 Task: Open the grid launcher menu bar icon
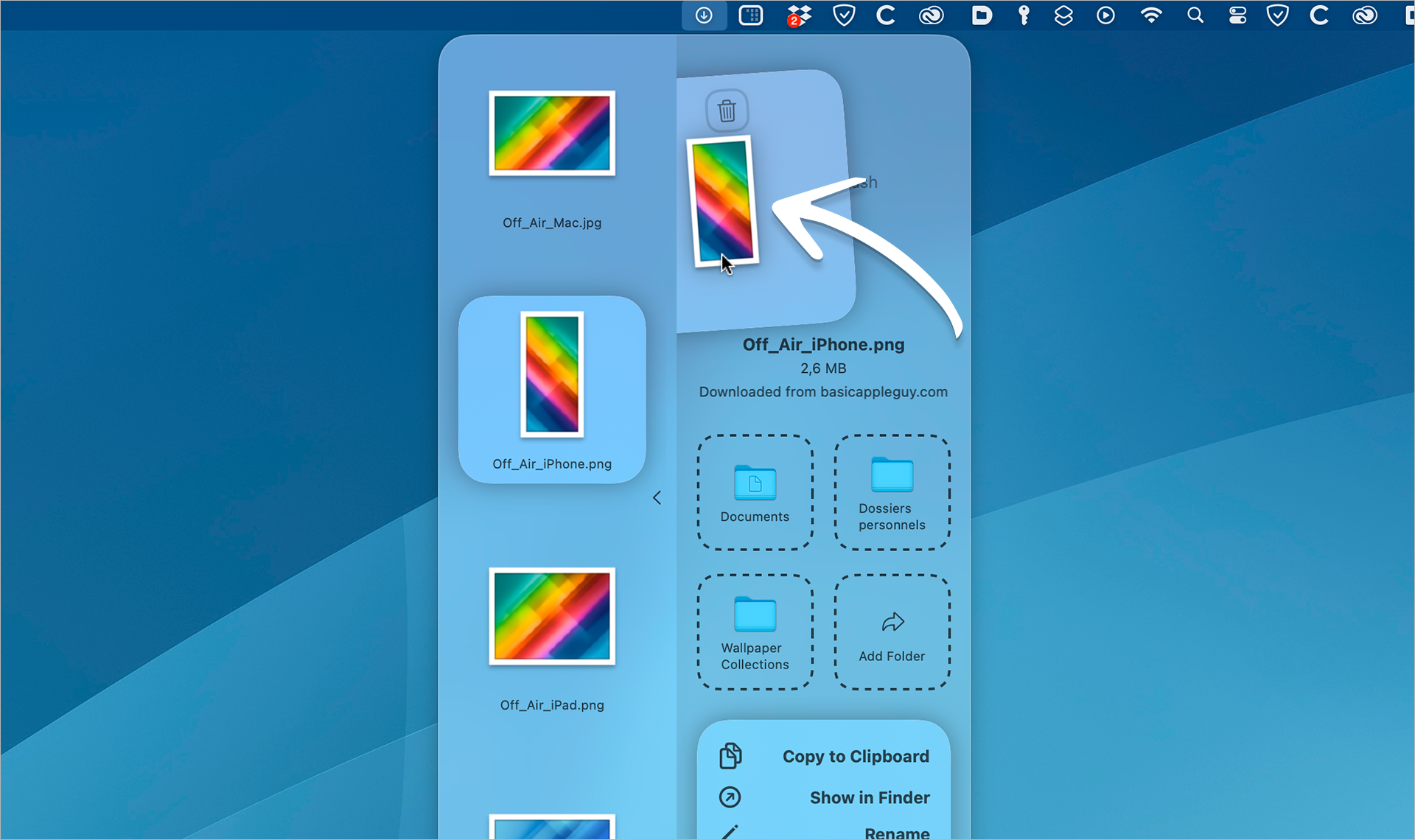click(750, 15)
